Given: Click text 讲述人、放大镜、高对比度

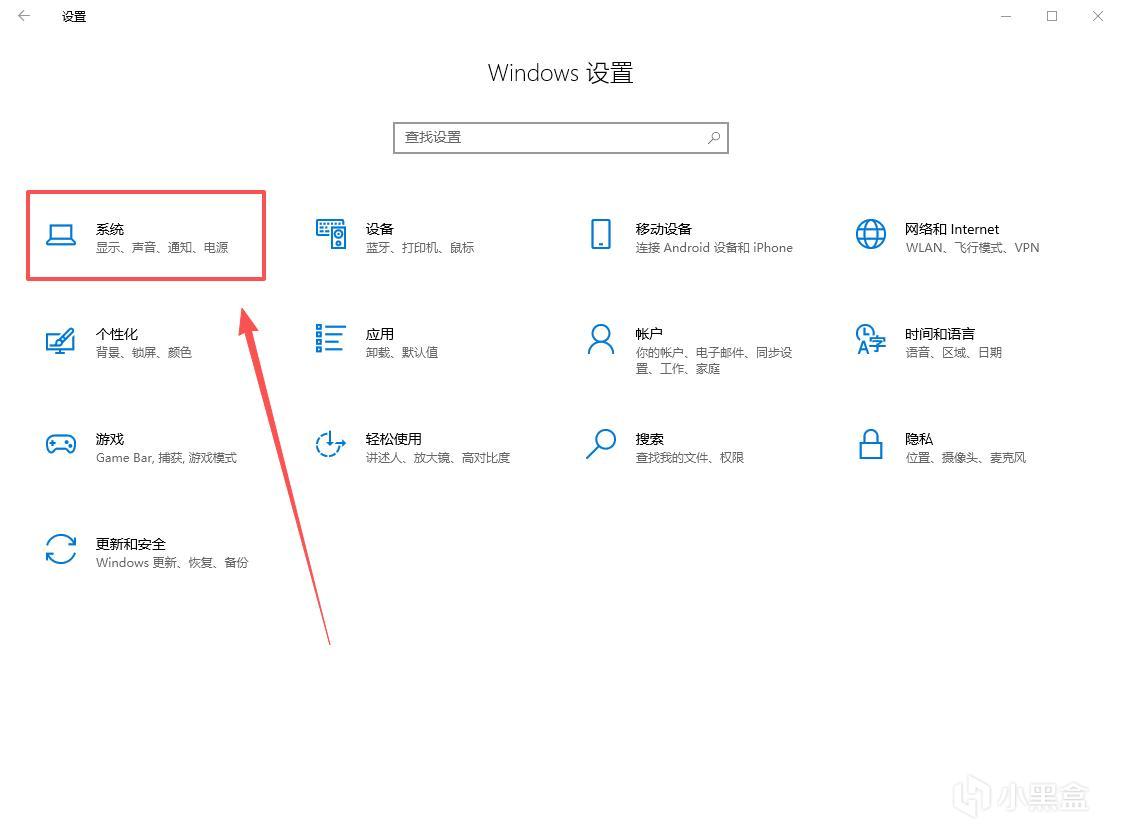Looking at the screenshot, I should tap(438, 457).
